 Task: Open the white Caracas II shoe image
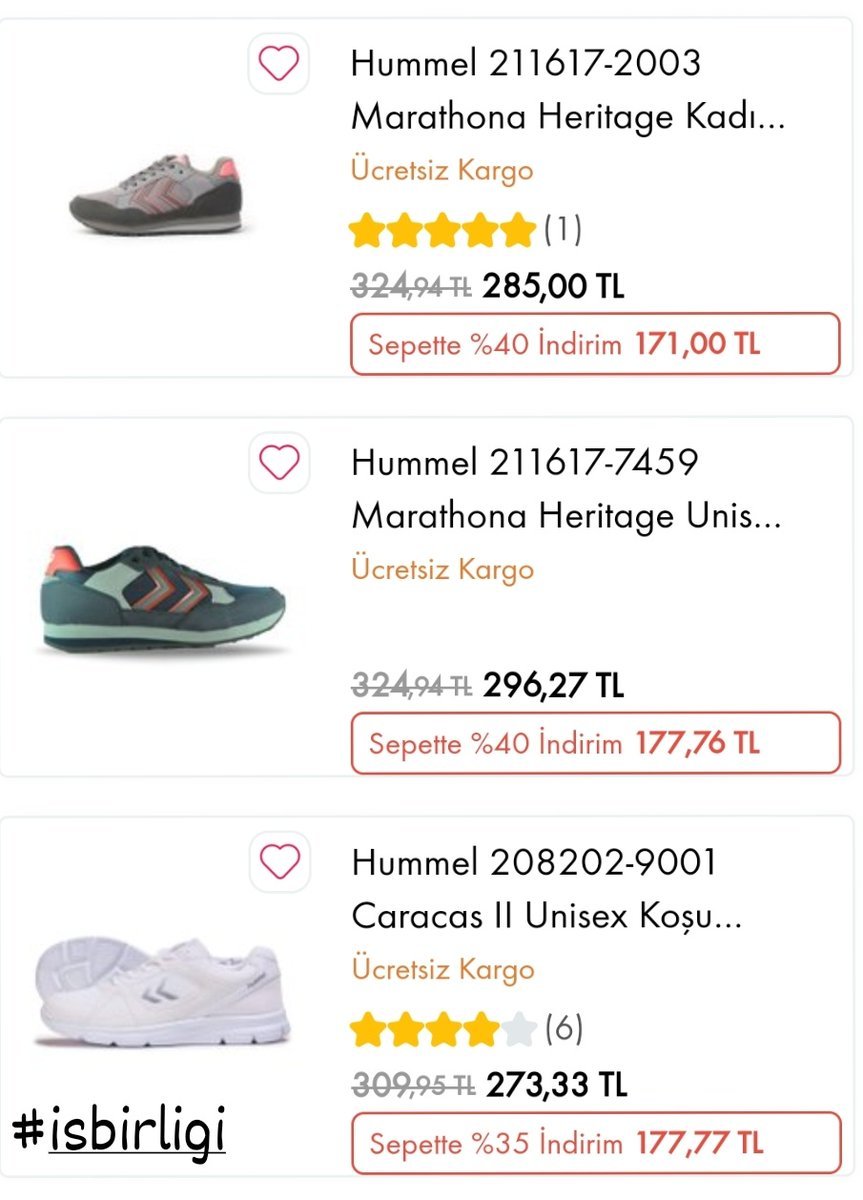tap(162, 990)
